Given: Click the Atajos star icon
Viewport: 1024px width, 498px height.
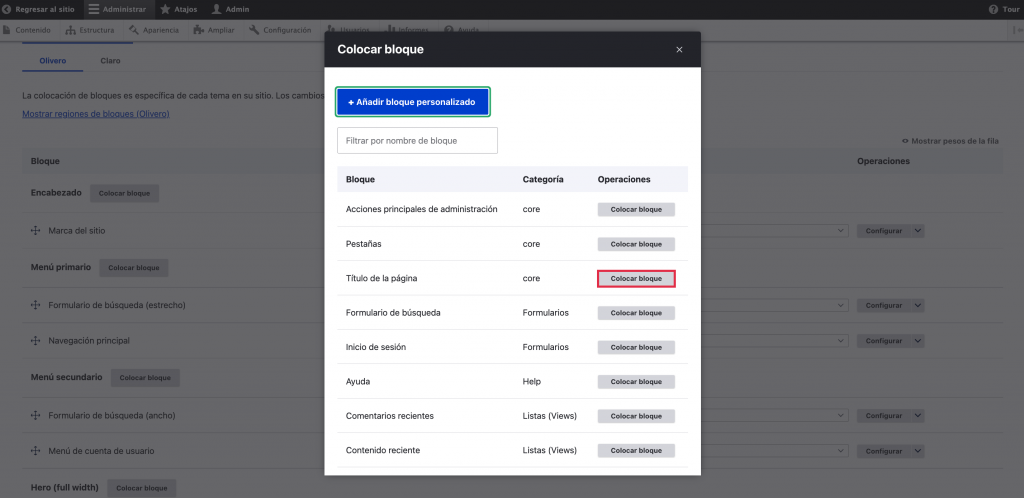Looking at the screenshot, I should pyautogui.click(x=164, y=9).
